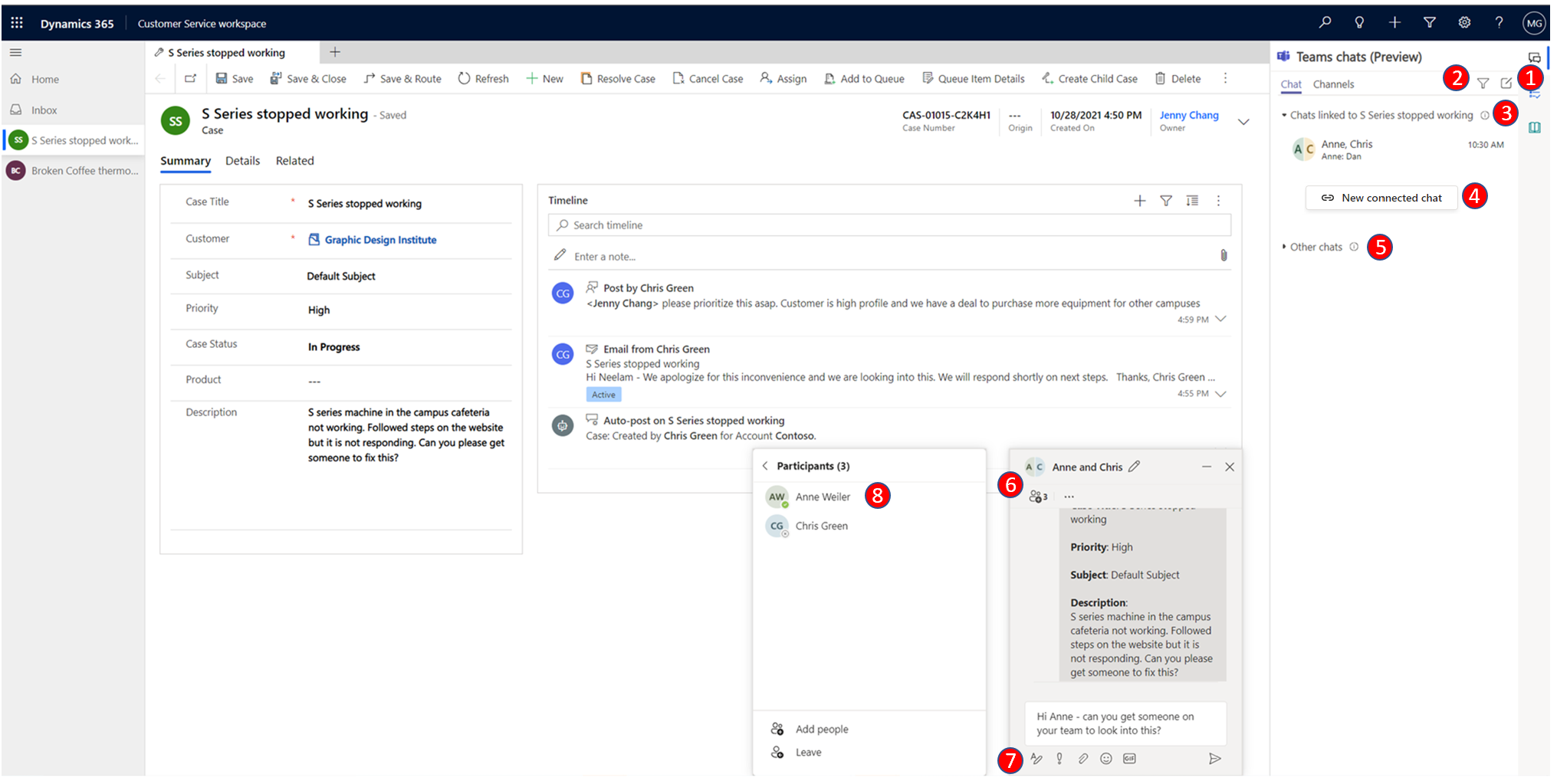The width and height of the screenshot is (1557, 784).
Task: Expand the Other chats section
Action: tap(1283, 247)
